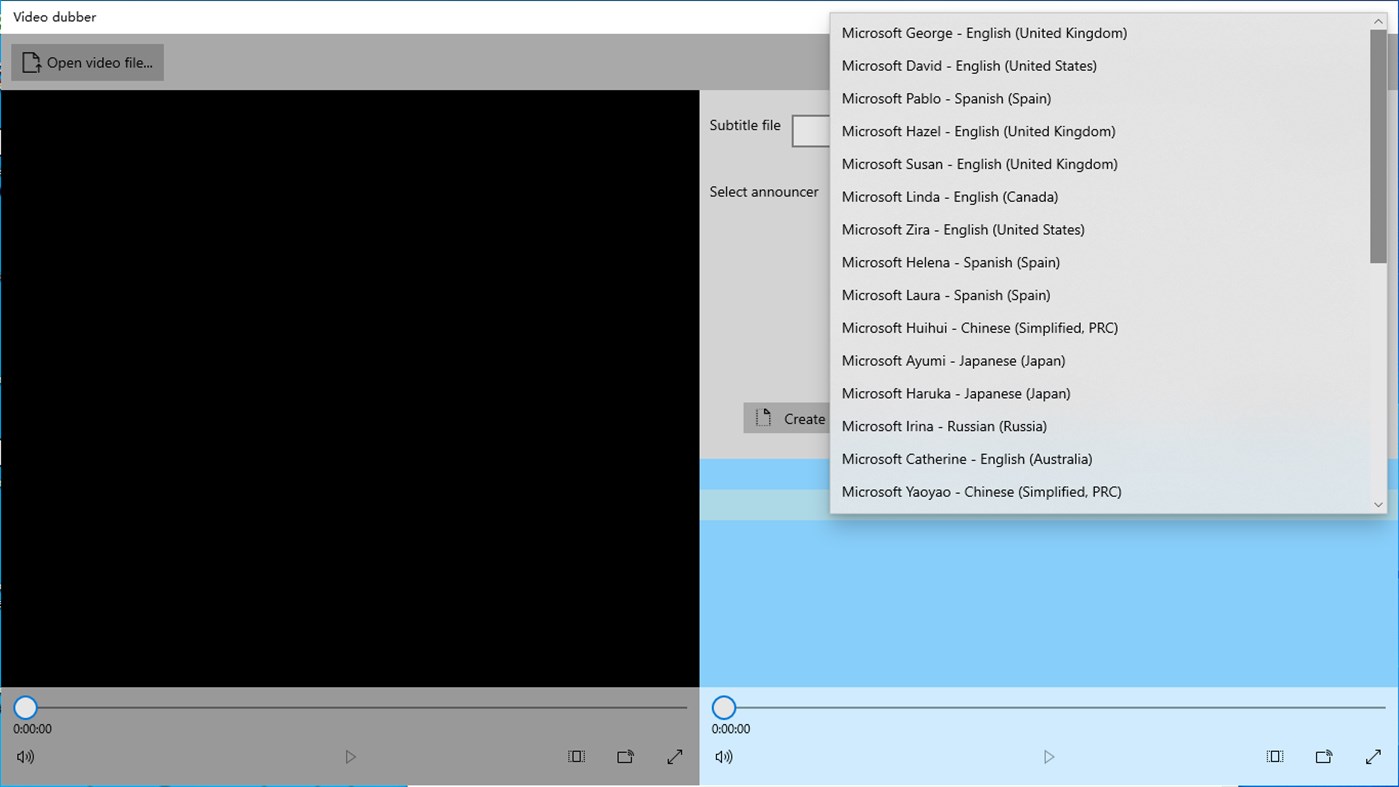1399x787 pixels.
Task: Play the dubbed video
Action: click(x=1048, y=756)
